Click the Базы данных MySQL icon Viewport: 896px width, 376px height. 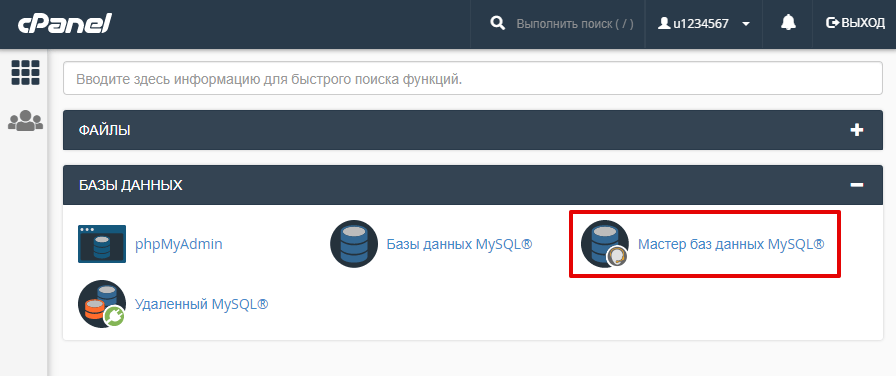354,244
